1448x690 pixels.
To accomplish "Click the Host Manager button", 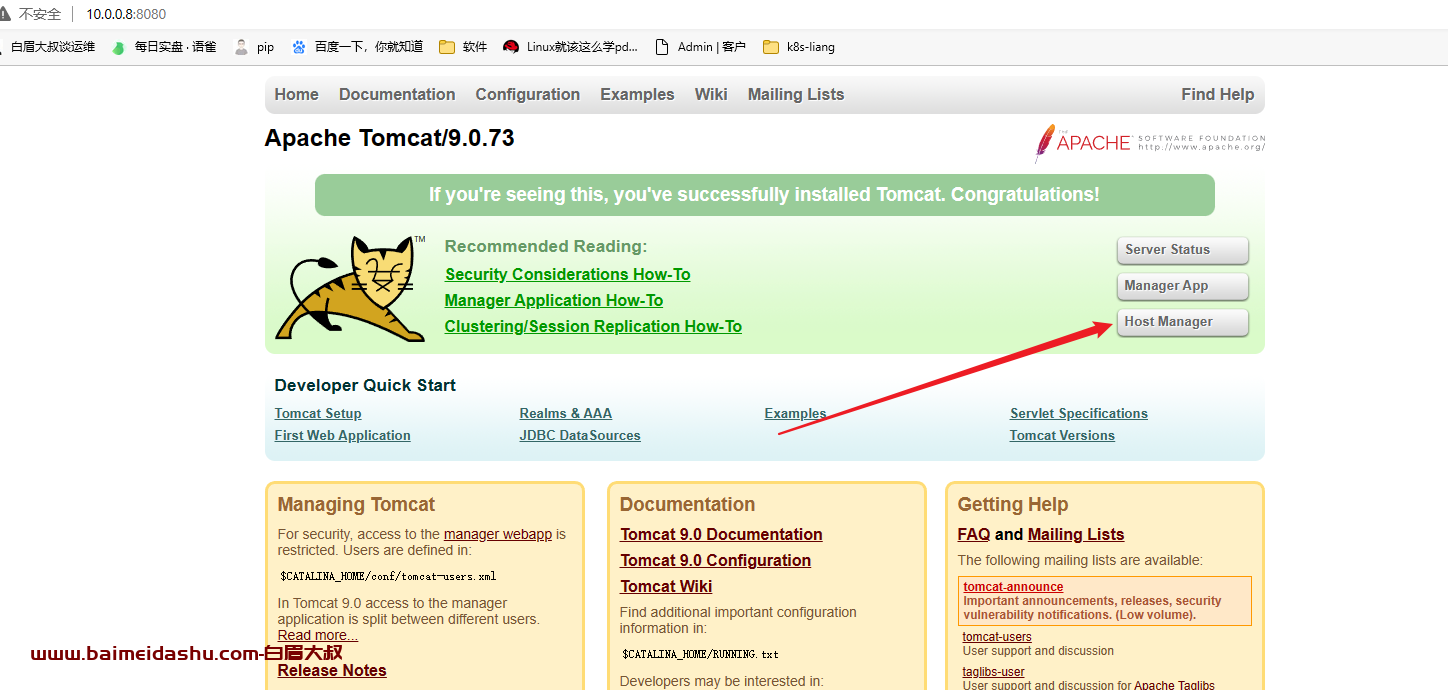I will click(x=1182, y=322).
